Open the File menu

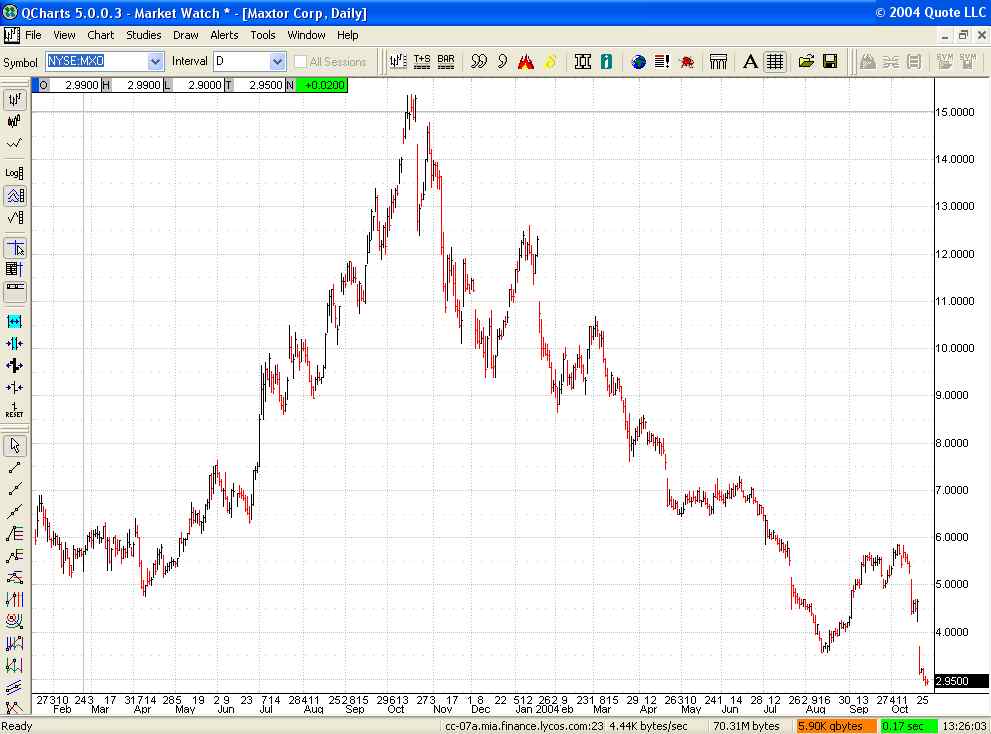33,35
